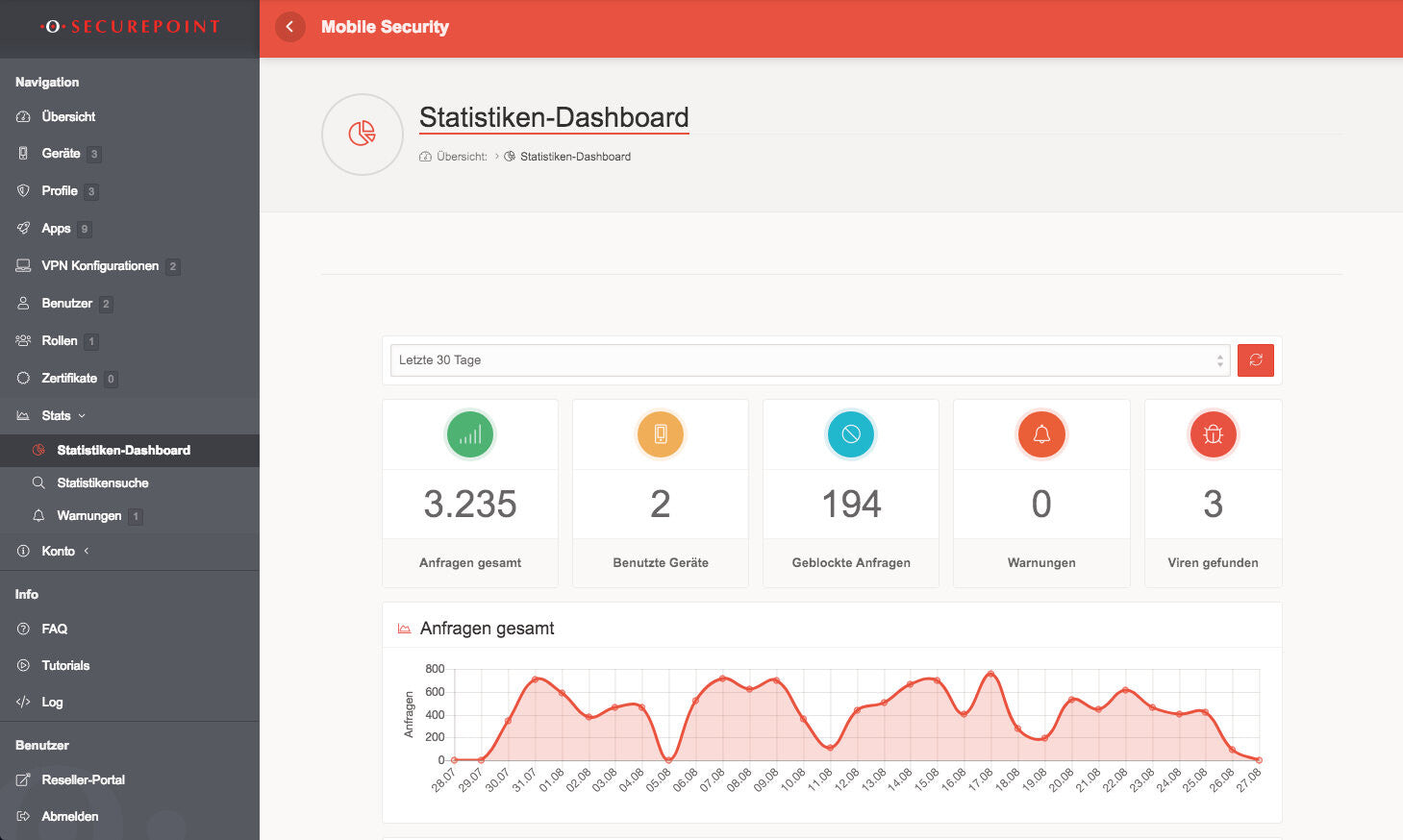This screenshot has height=840, width=1403.
Task: Click the pie chart dashboard header icon
Action: [x=362, y=134]
